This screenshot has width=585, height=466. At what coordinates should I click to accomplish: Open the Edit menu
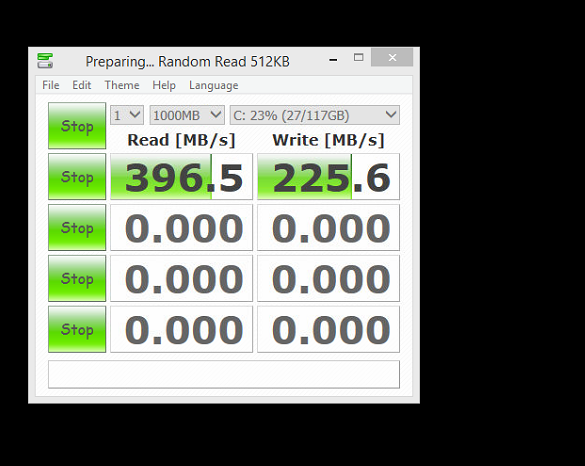click(82, 85)
